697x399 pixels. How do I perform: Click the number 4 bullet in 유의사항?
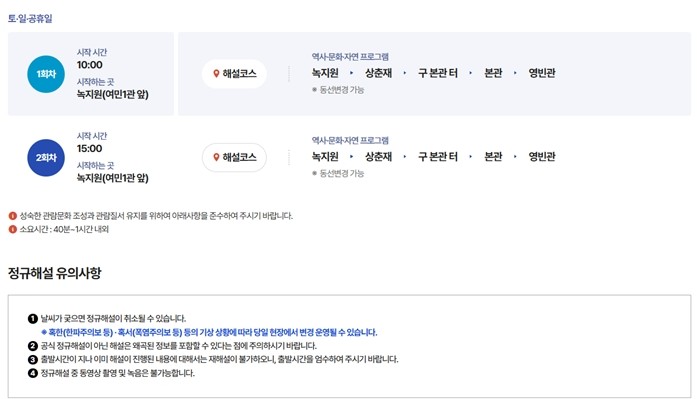coord(32,373)
